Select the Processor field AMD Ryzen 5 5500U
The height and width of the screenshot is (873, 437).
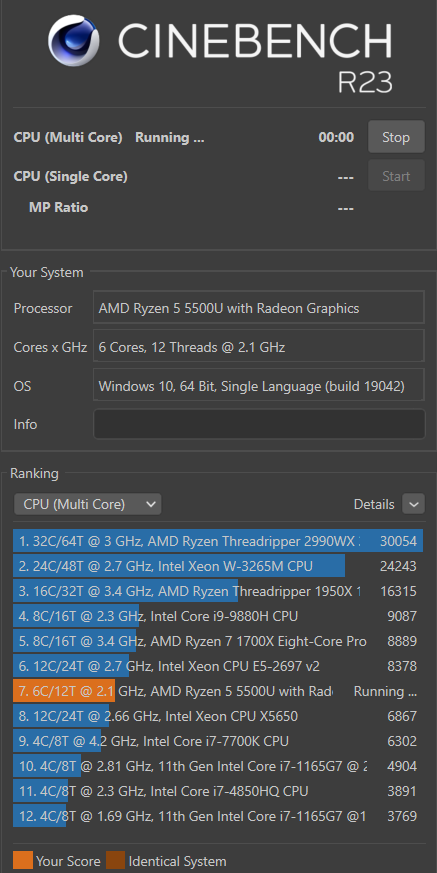(259, 308)
